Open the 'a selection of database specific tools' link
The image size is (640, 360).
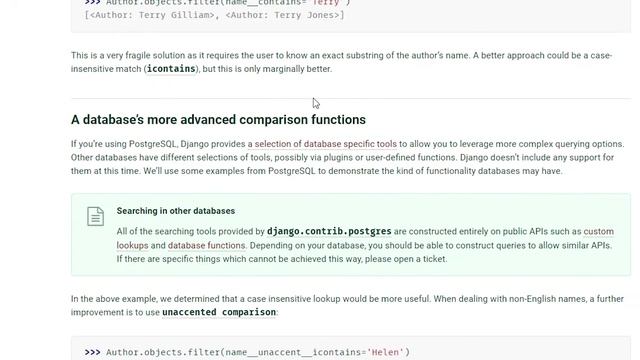tap(322, 144)
